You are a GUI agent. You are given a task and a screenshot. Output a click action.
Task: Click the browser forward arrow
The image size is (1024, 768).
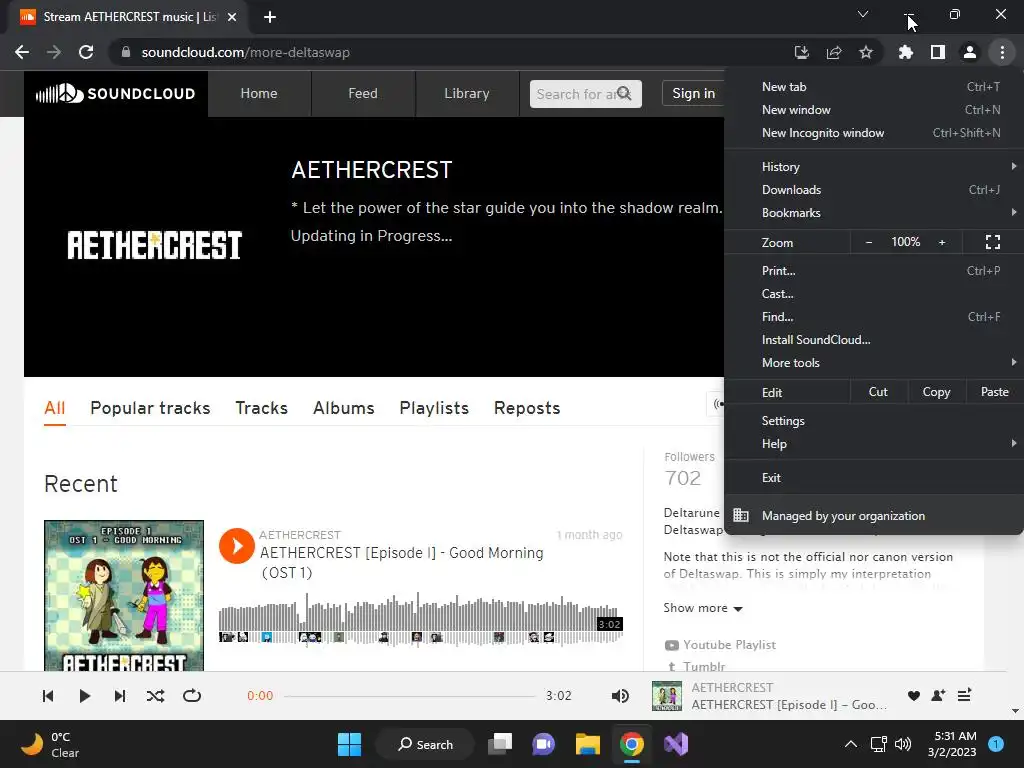point(54,52)
